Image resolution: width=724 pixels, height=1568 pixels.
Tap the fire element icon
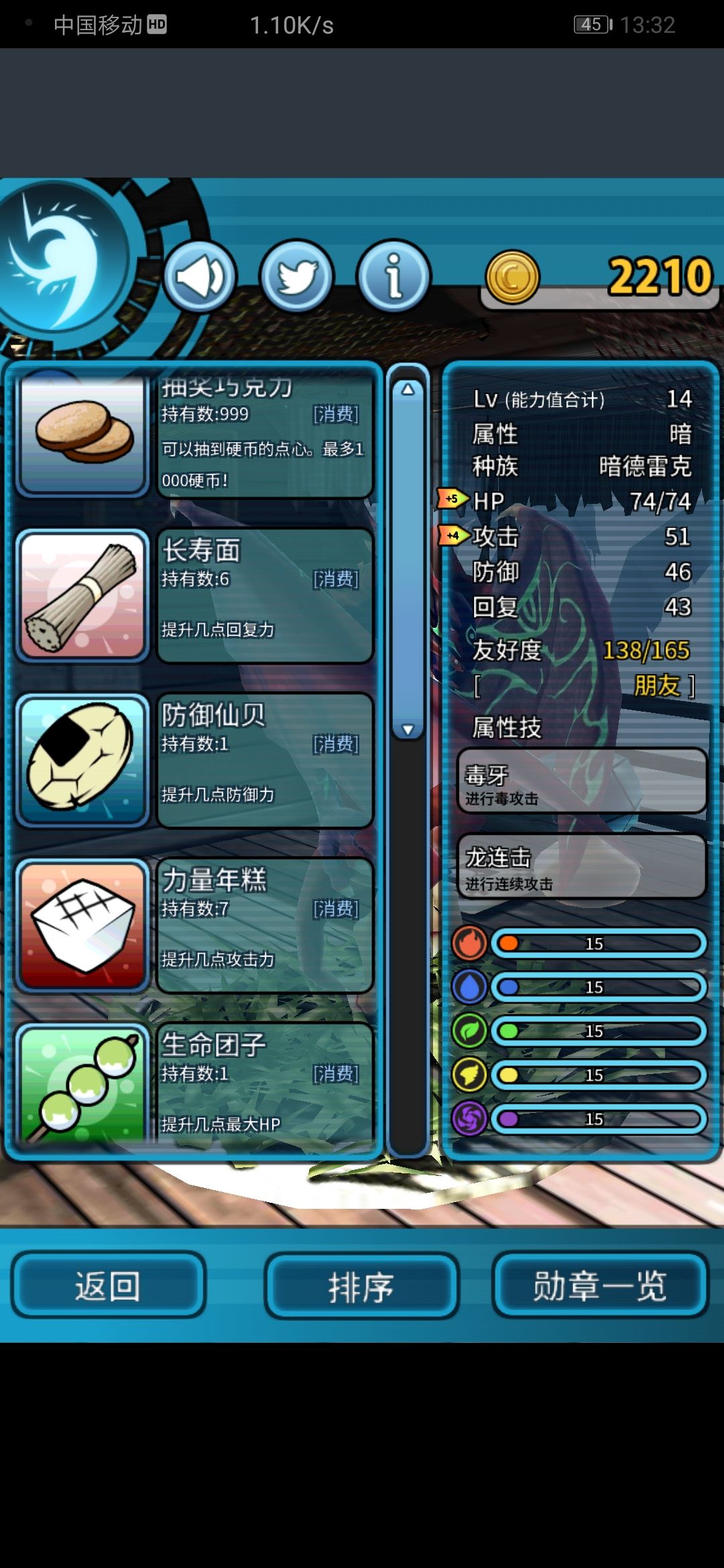pos(469,943)
